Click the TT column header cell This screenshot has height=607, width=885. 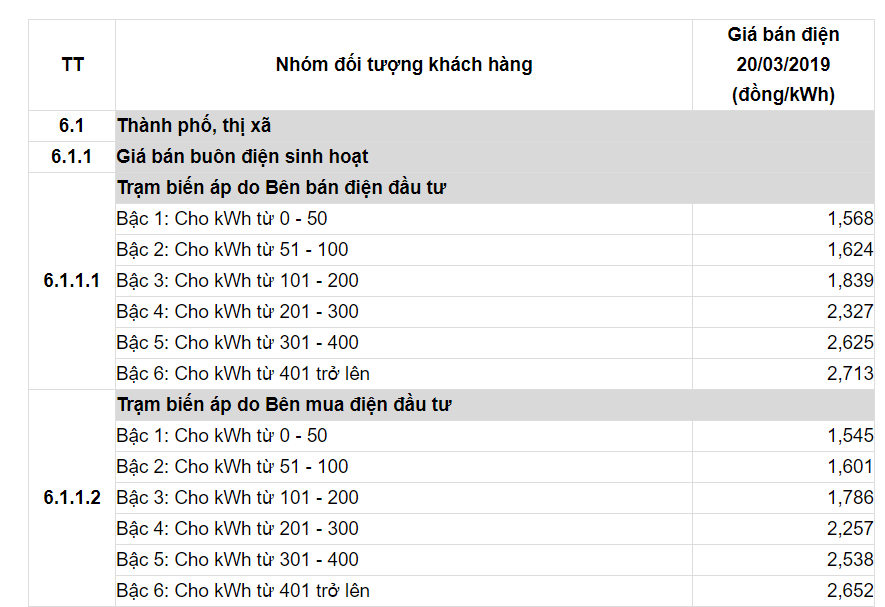[x=72, y=65]
